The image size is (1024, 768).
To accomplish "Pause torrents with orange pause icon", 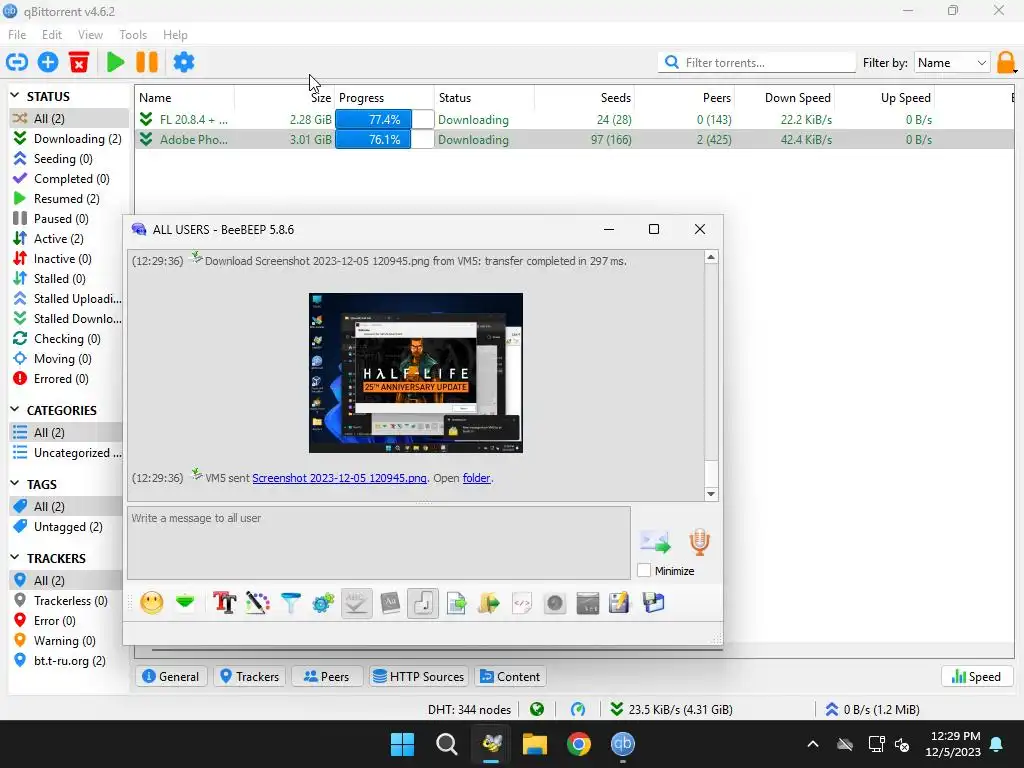I will click(147, 63).
